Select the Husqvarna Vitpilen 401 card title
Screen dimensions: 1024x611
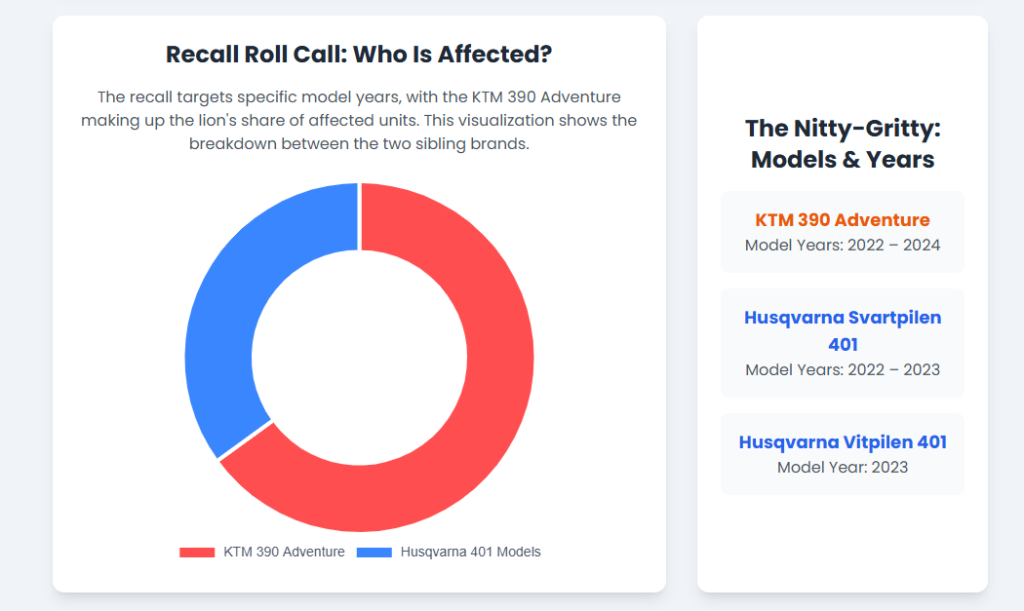pos(842,442)
